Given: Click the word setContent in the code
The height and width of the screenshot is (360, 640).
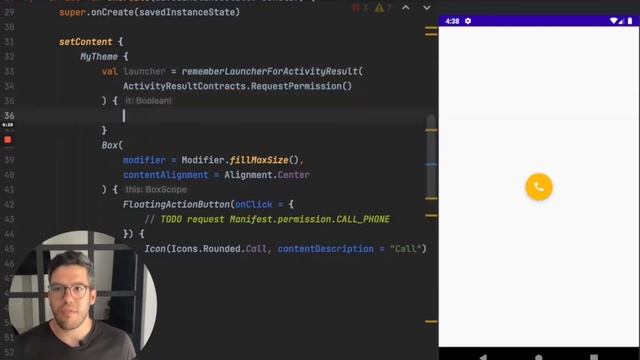Looking at the screenshot, I should [x=85, y=42].
